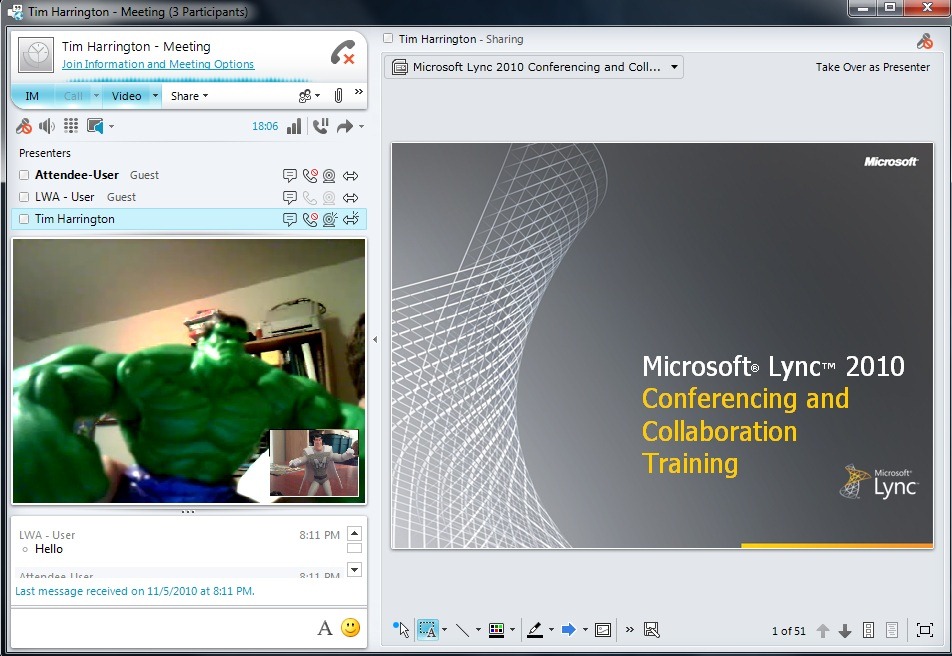Click muted phone icon for Attendee-User

[310, 176]
